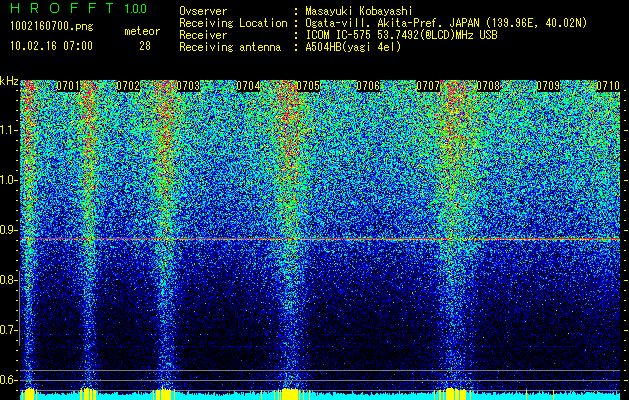Click the Receiving antenna field label
Viewport: 629px width, 400px height.
pyautogui.click(x=230, y=47)
